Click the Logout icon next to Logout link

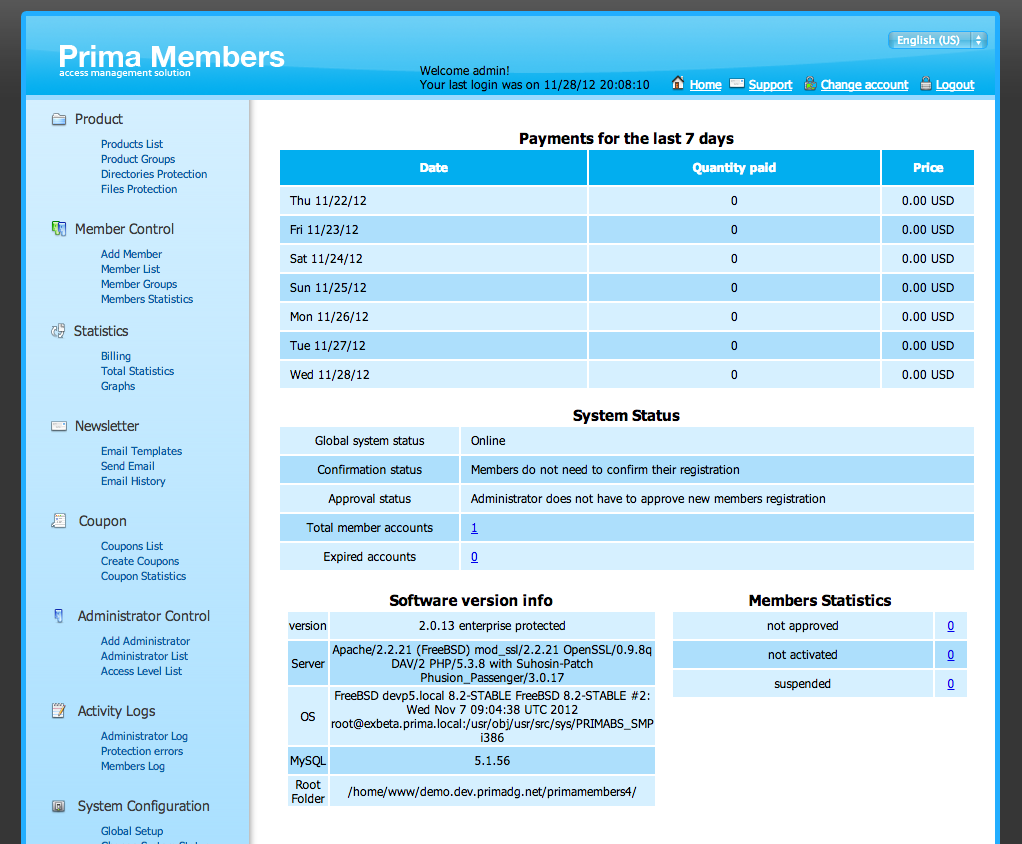[x=925, y=84]
